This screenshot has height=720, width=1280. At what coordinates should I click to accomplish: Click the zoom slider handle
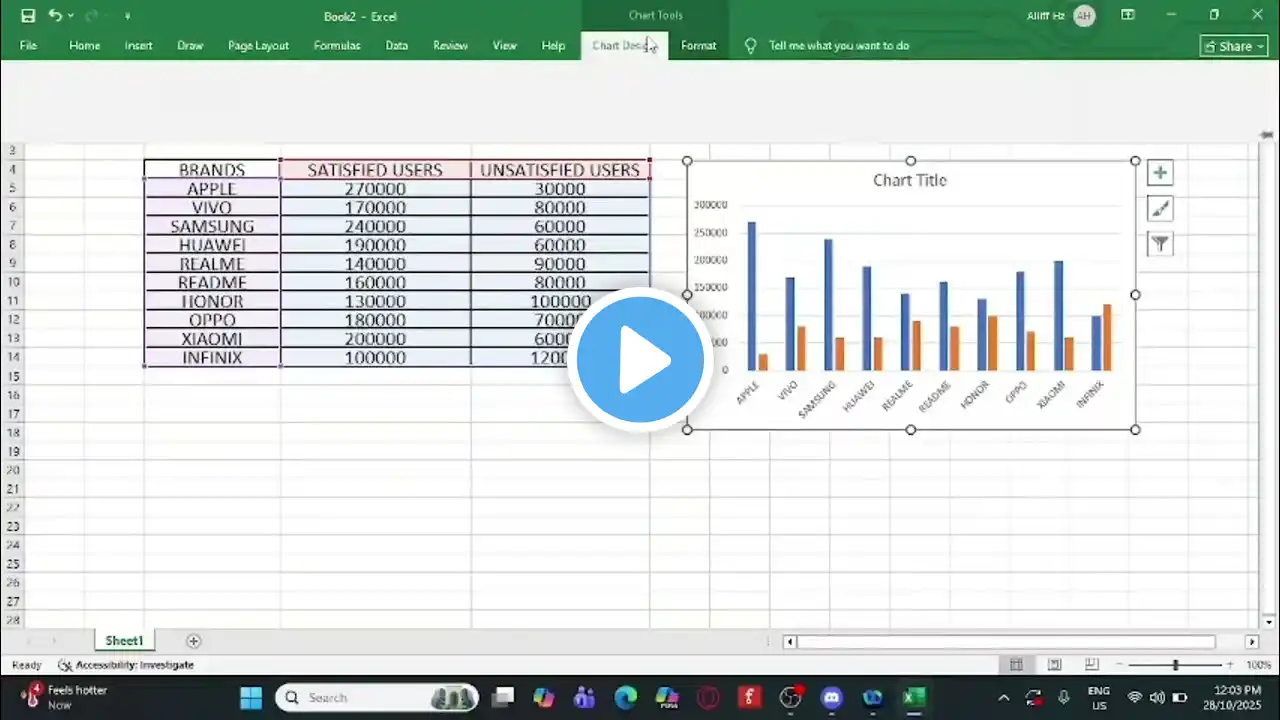click(x=1175, y=665)
